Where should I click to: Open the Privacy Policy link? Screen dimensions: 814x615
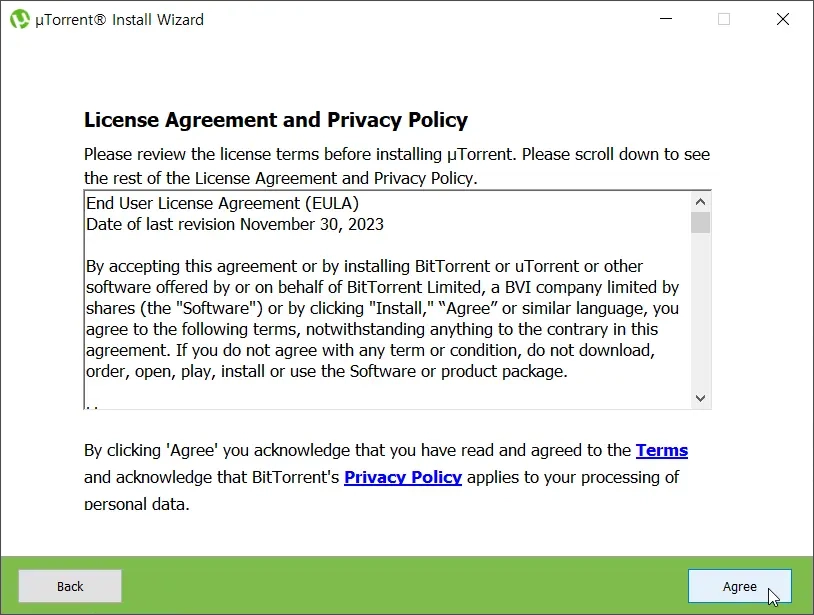[x=403, y=477]
